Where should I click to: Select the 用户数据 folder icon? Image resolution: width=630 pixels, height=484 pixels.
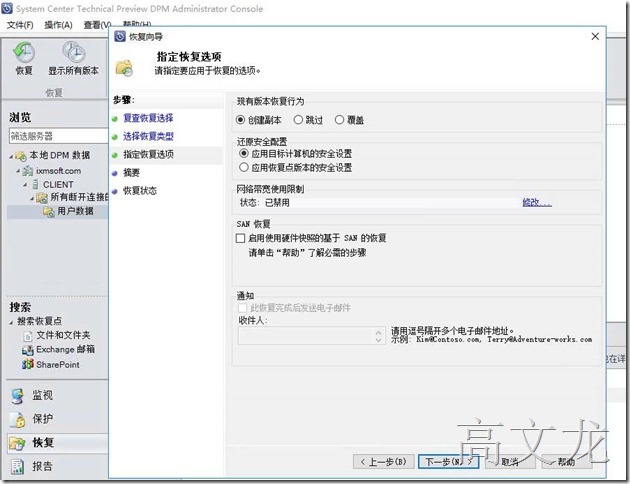coord(49,211)
